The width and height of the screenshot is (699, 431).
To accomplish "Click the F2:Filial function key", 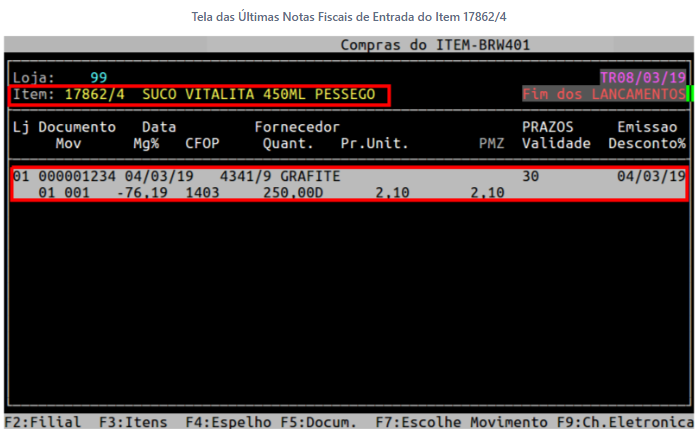I will (41, 422).
